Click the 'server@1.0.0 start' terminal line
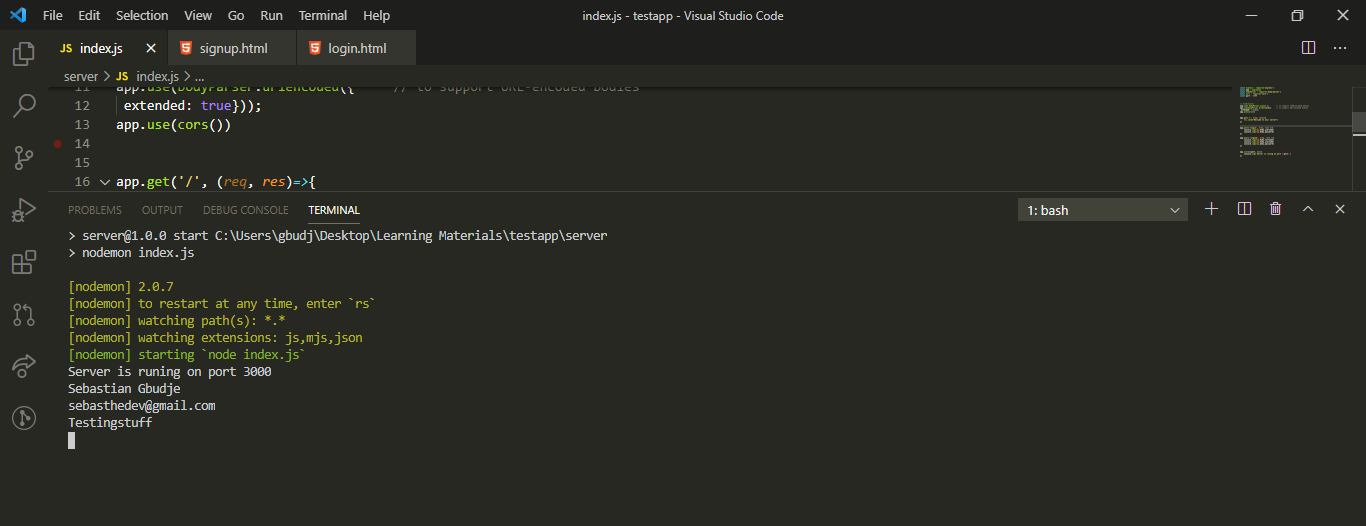Screen dimensions: 1366x526 pos(338,236)
